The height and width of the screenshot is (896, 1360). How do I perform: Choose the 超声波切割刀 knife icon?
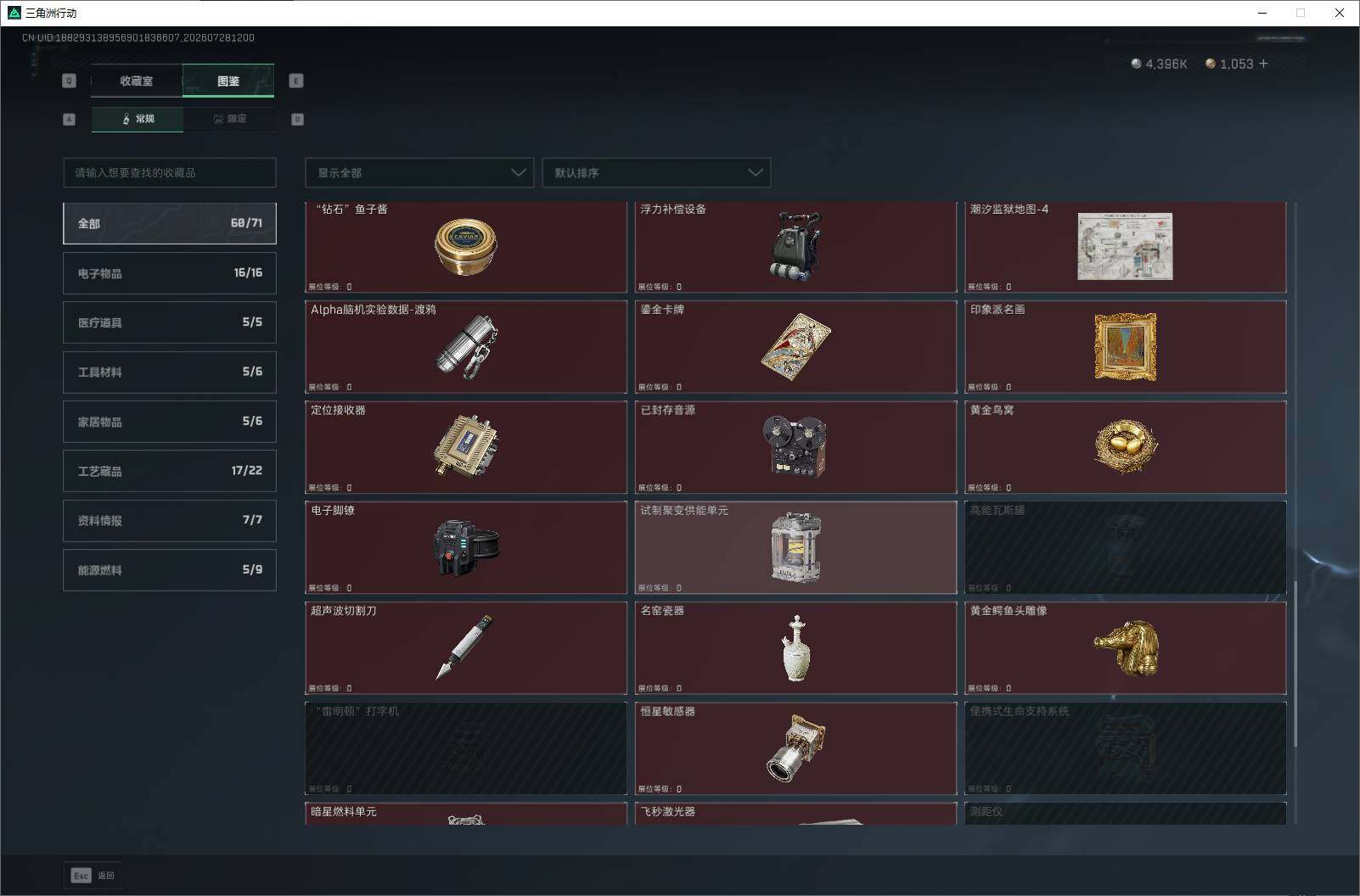point(464,647)
